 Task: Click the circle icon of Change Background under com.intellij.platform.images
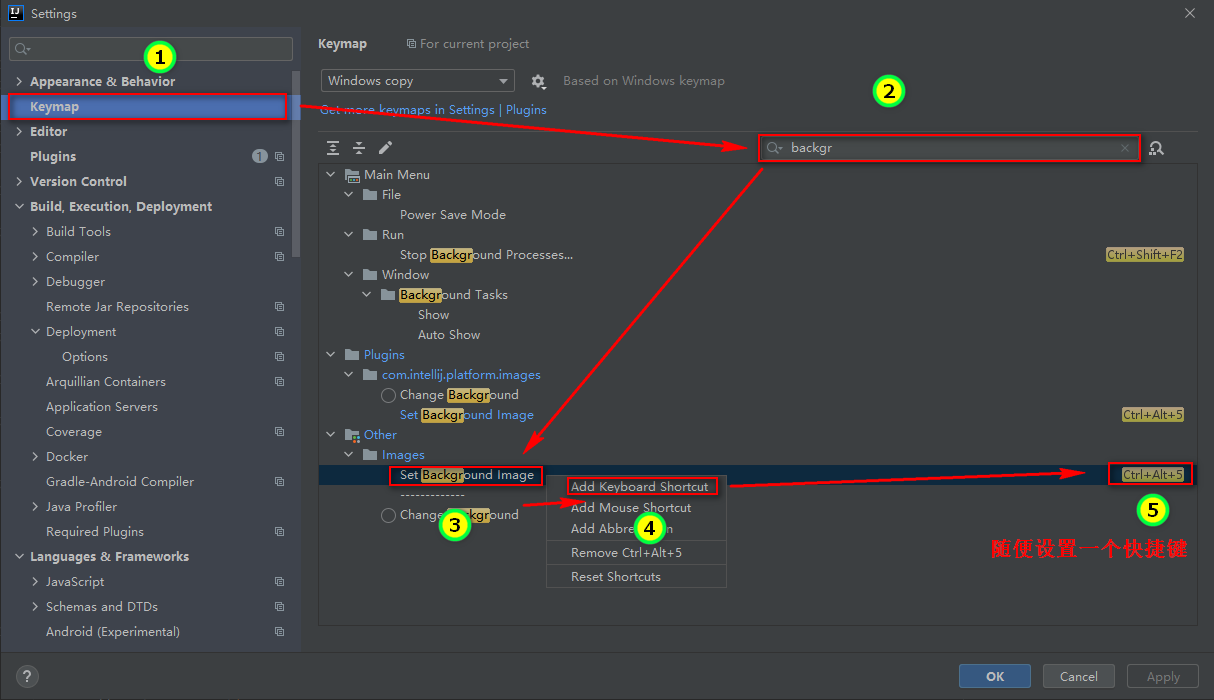(389, 395)
